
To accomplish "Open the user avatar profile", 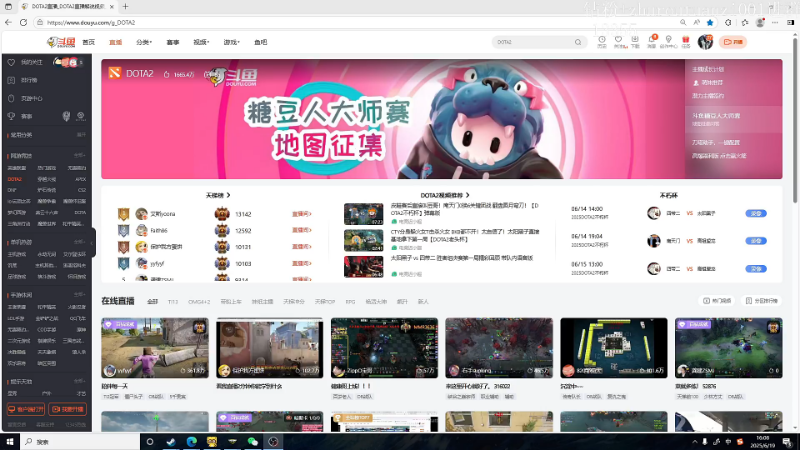I will click(706, 42).
